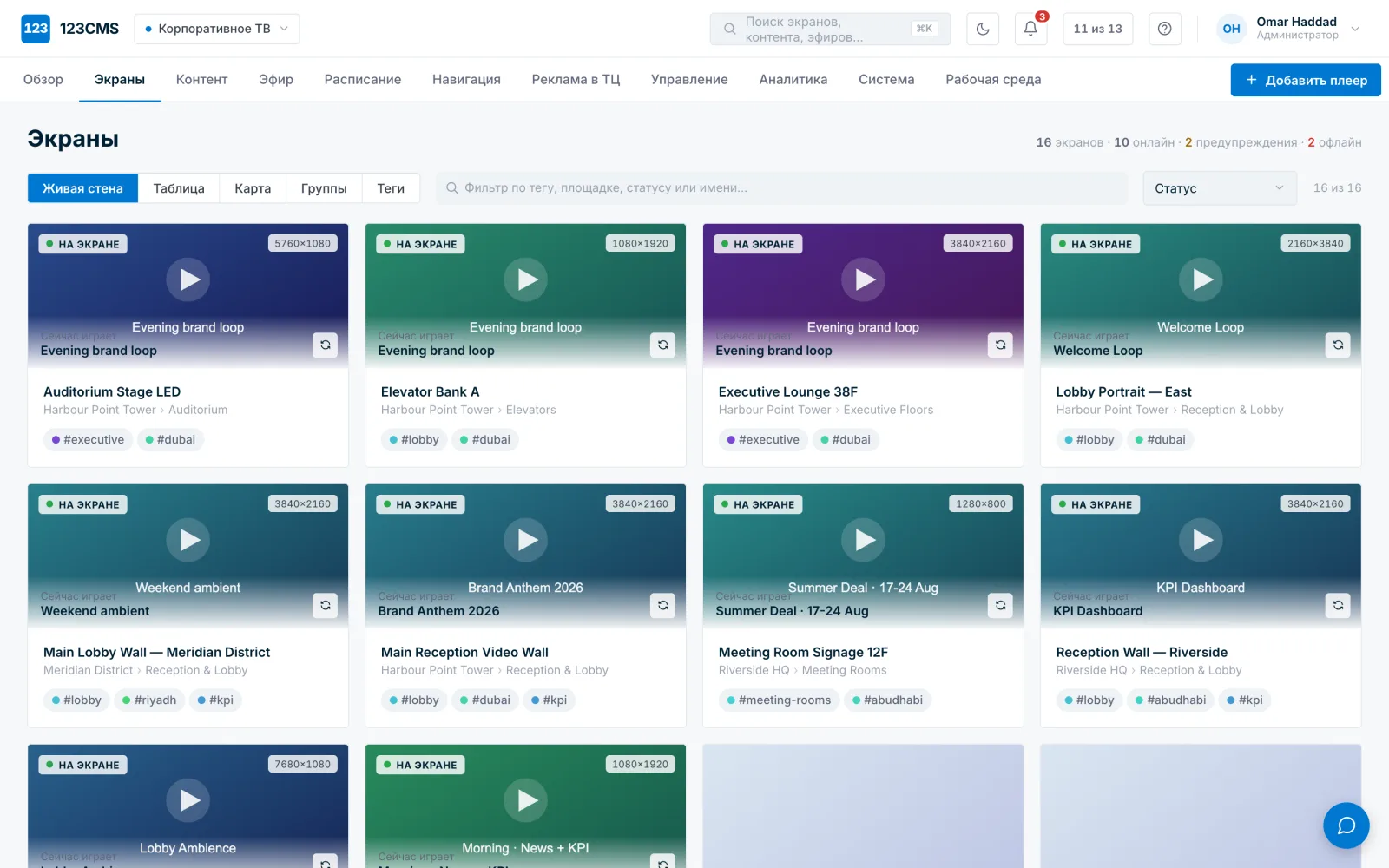Play preview on Reception Wall — Riverside

tap(1201, 540)
